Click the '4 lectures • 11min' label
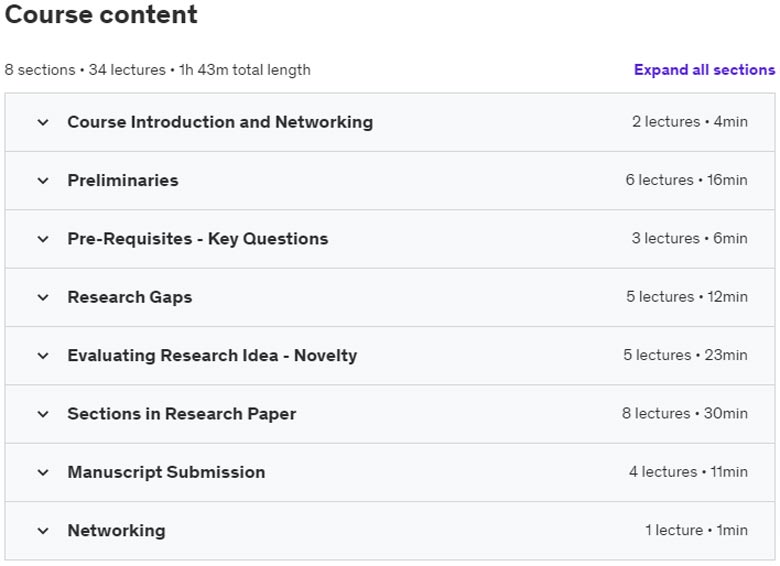780x566 pixels. click(x=688, y=472)
